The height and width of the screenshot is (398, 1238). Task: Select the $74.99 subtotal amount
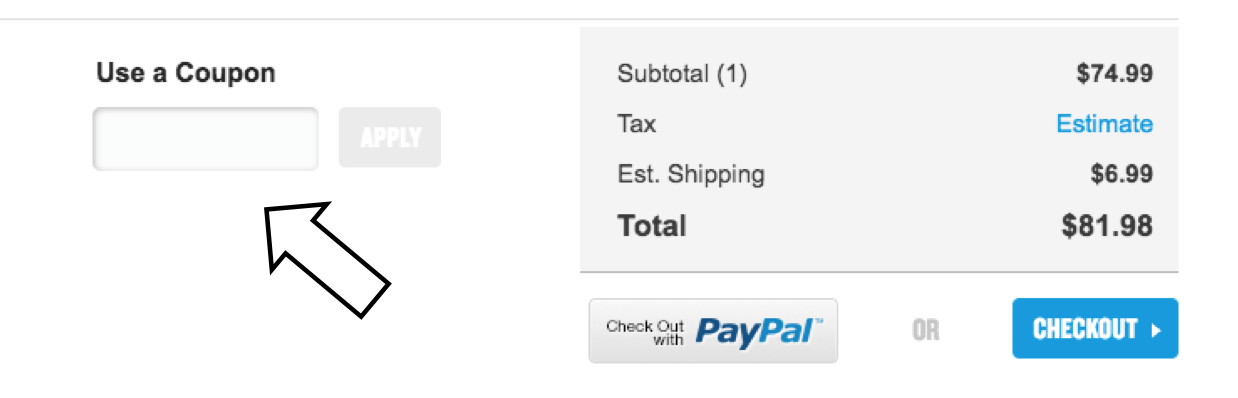1114,73
